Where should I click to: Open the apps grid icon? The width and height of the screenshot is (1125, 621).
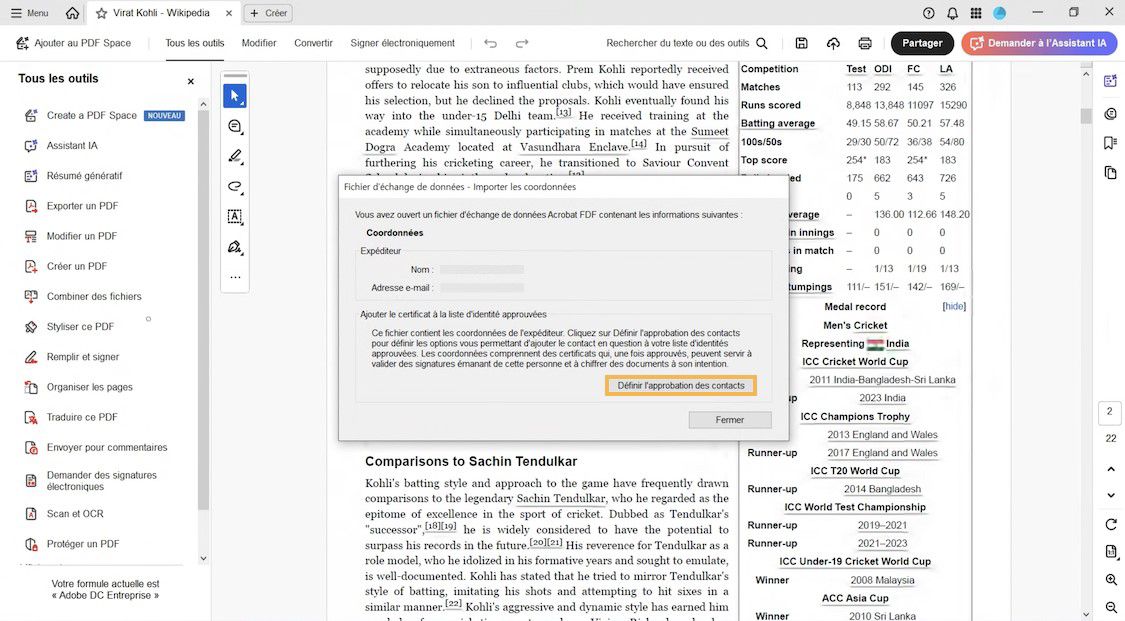976,13
